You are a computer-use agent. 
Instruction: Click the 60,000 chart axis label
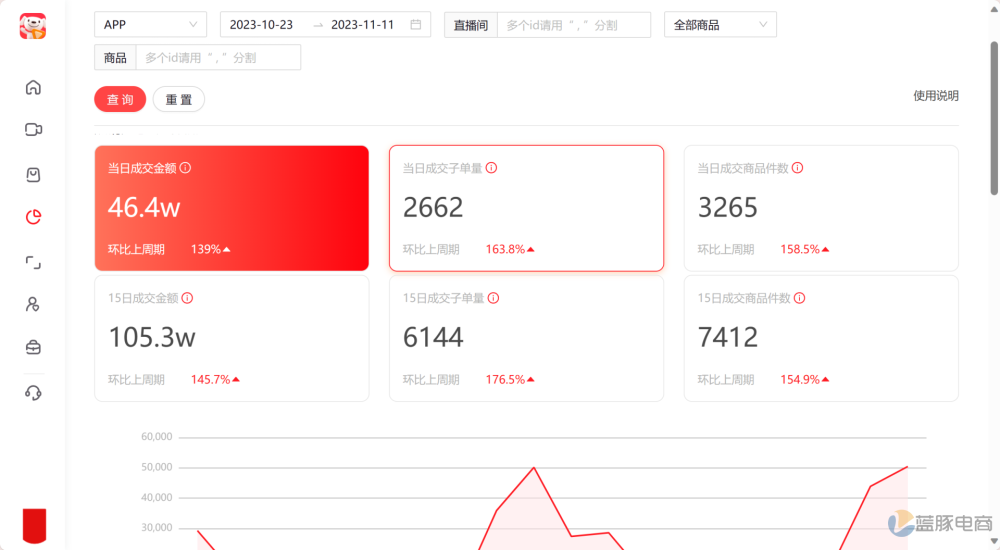156,436
